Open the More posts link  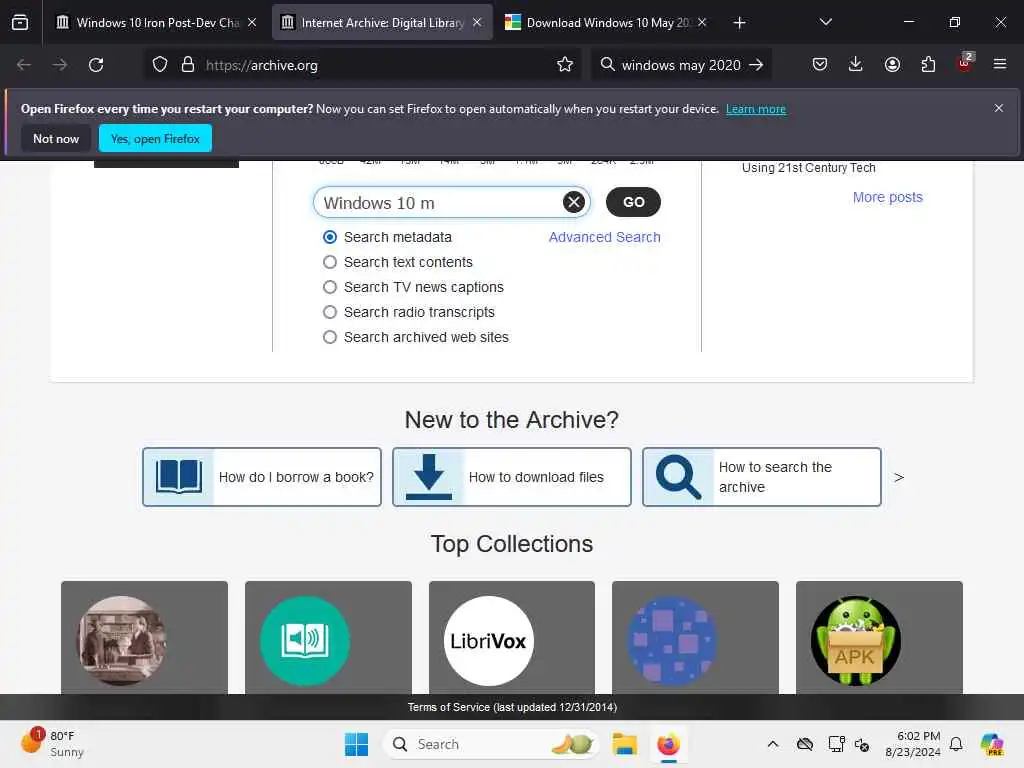click(x=888, y=197)
